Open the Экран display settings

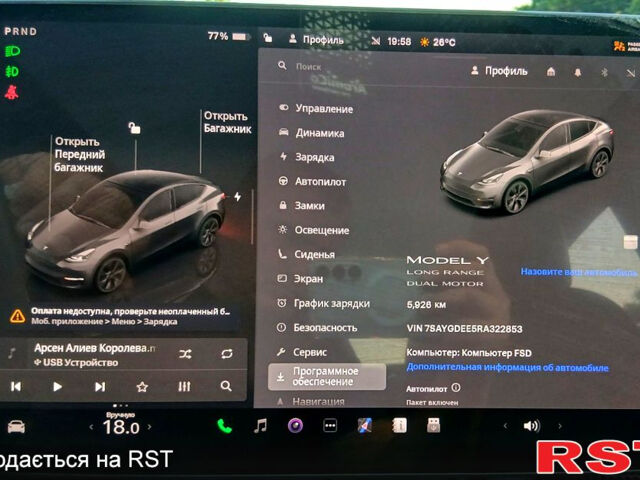(300, 279)
